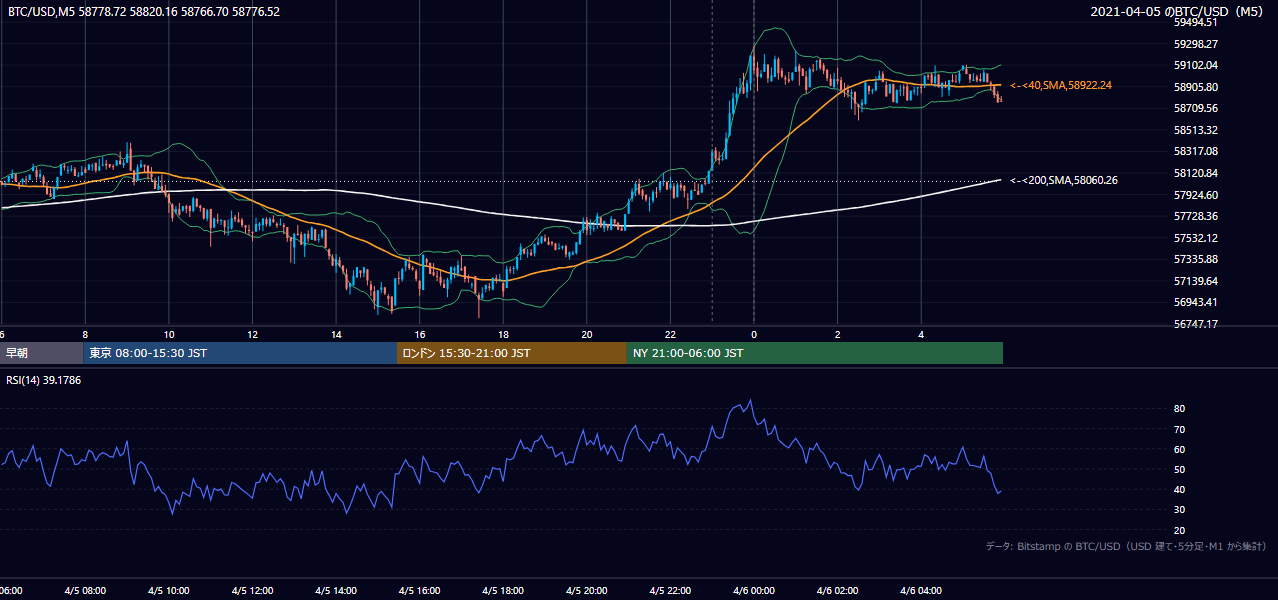Click the 4/5 18:00 date label

[503, 591]
